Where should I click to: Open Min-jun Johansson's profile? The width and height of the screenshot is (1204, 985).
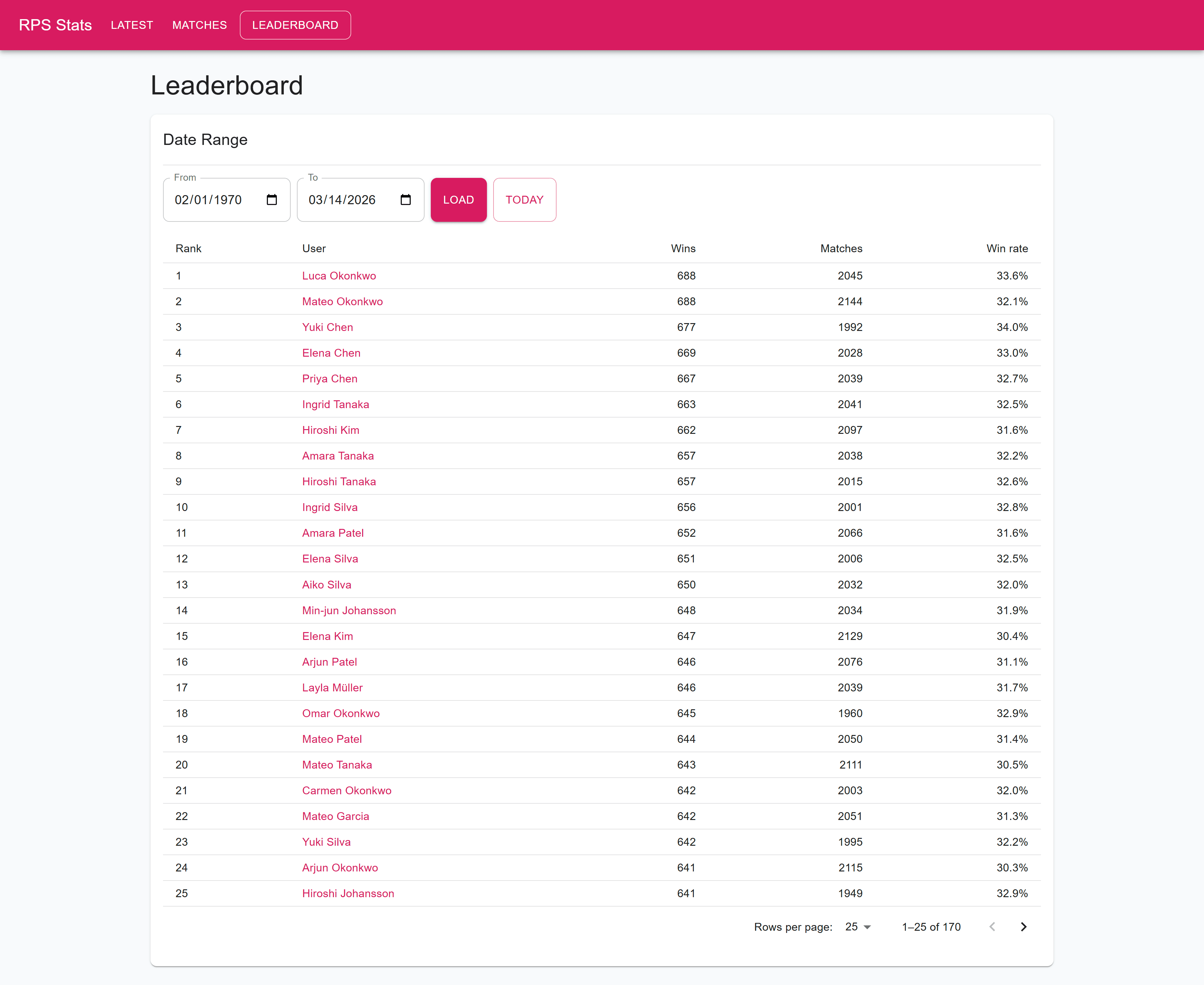(349, 610)
